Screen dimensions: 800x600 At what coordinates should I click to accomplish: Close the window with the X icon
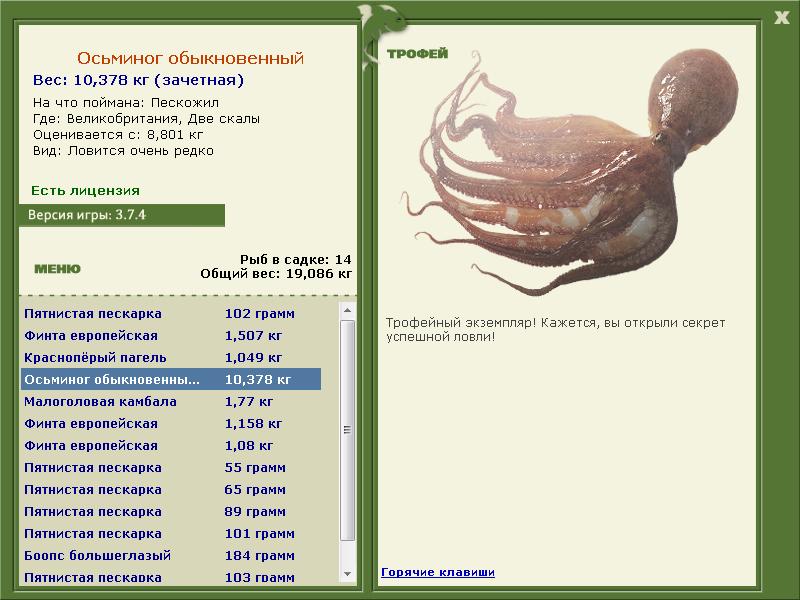tap(781, 15)
